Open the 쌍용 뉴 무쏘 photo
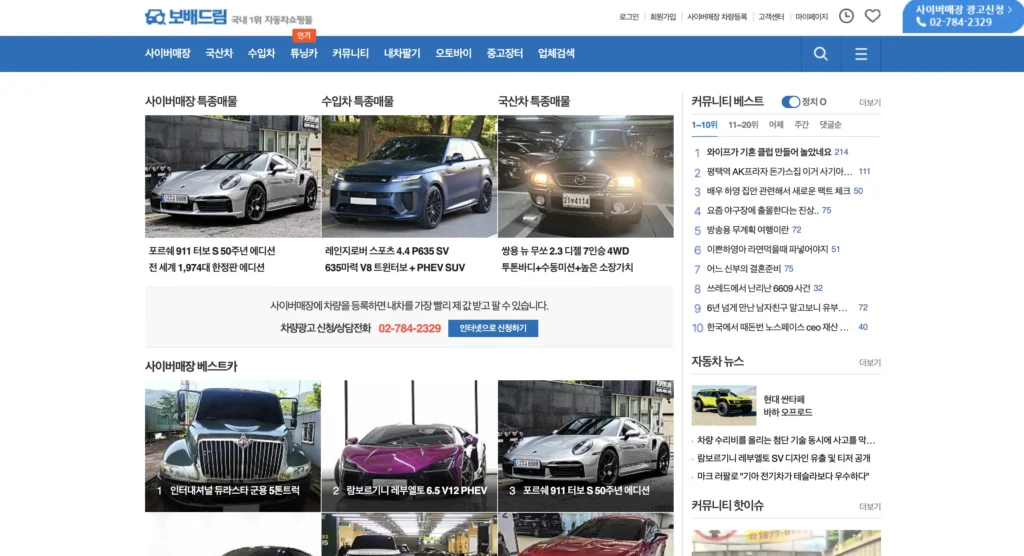 pos(585,176)
